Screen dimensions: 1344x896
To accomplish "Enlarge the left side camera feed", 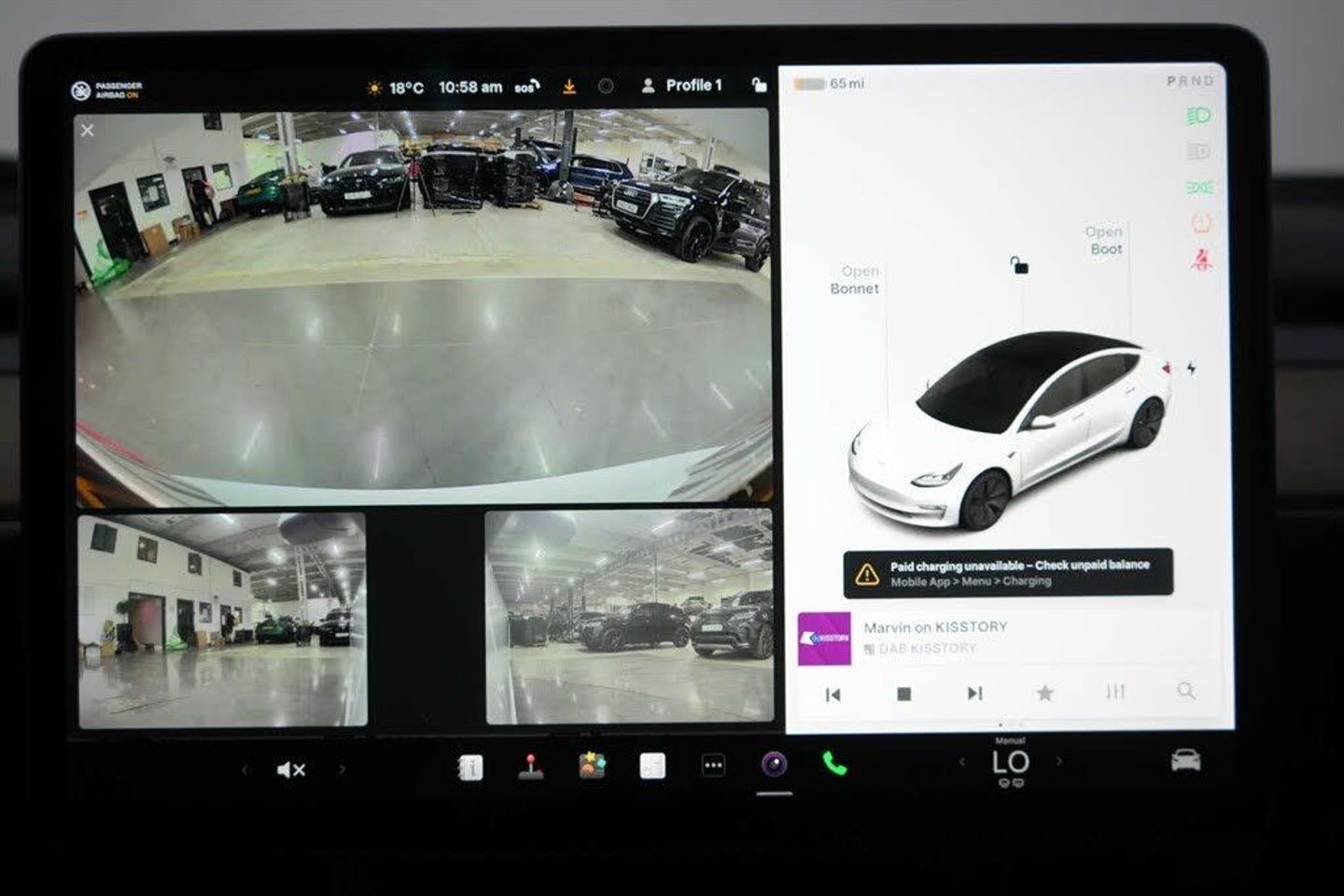I will pos(222,621).
